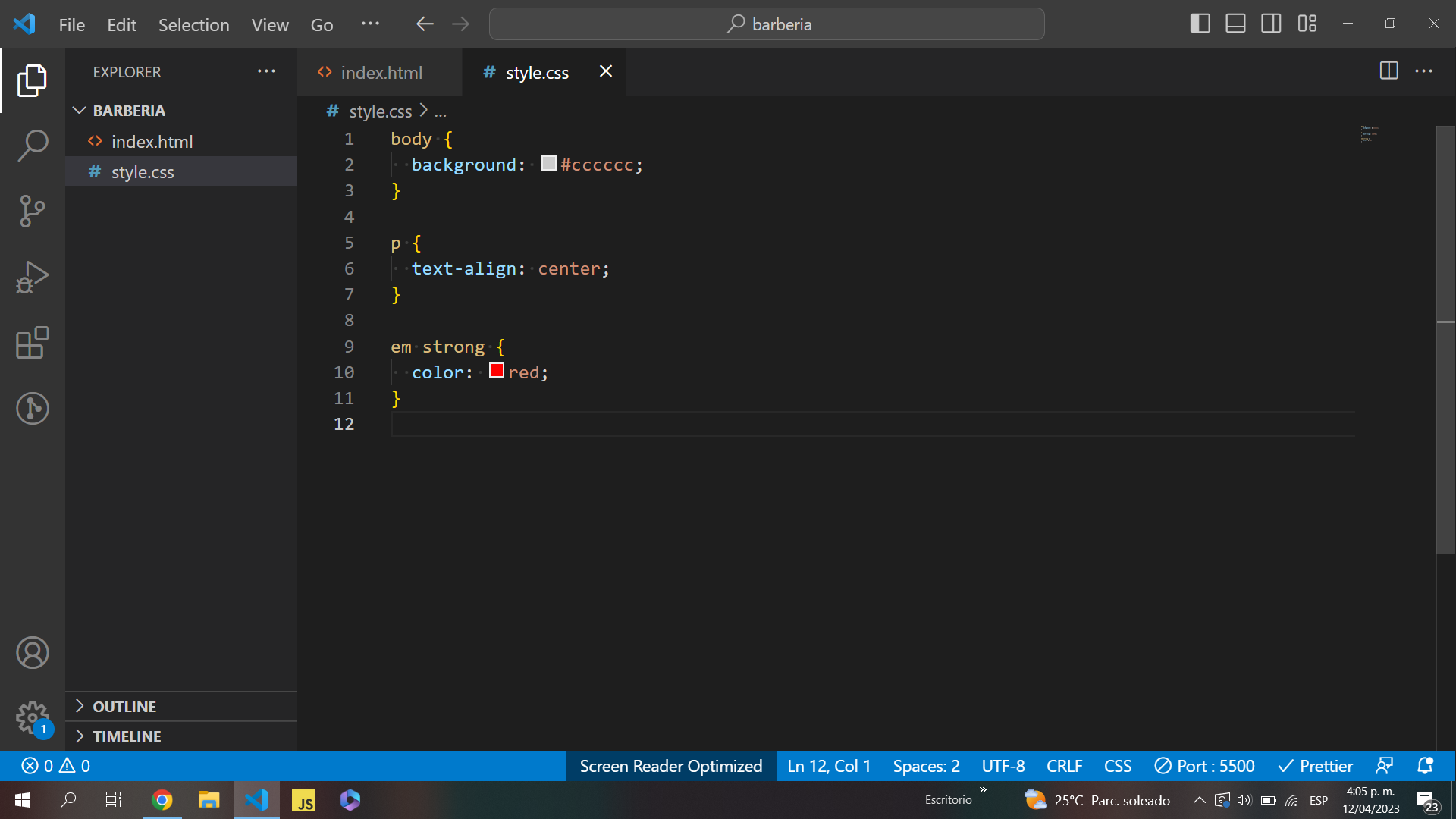Click the Screen Reader Optimized status

pyautogui.click(x=671, y=766)
